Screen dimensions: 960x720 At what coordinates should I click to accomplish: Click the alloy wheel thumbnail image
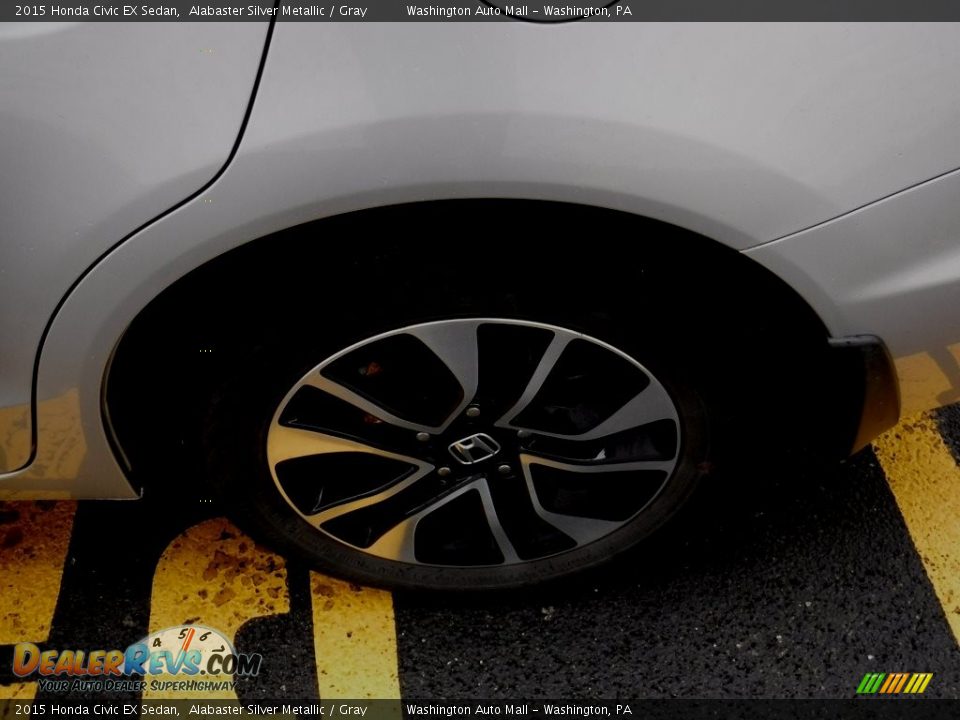tap(470, 450)
